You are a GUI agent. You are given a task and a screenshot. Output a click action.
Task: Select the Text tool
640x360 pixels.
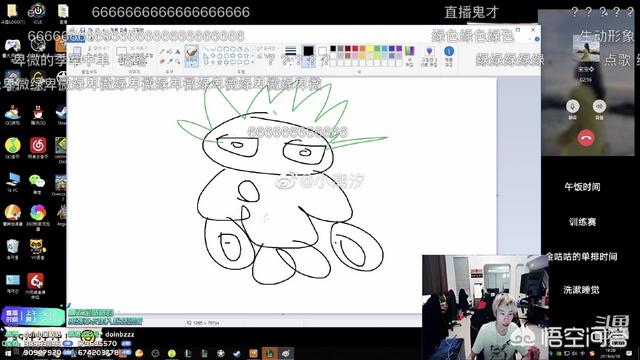point(178,52)
